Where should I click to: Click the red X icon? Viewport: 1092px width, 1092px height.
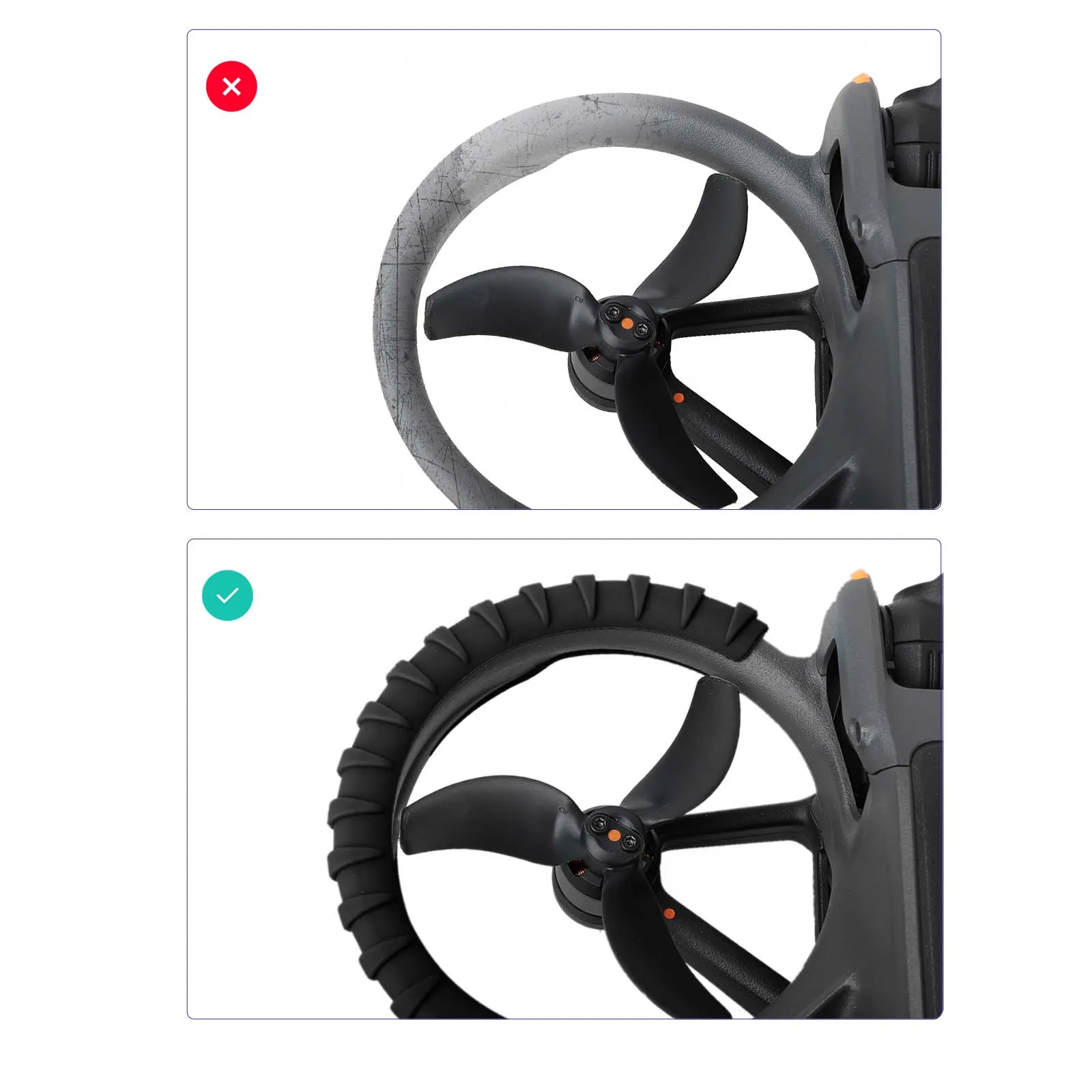[231, 87]
